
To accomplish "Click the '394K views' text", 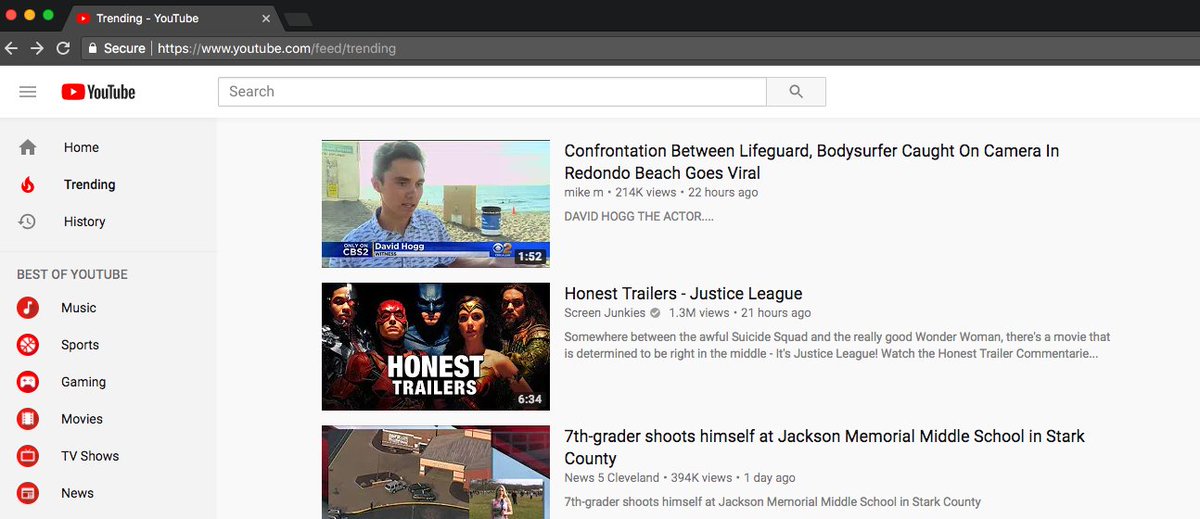I will point(701,478).
